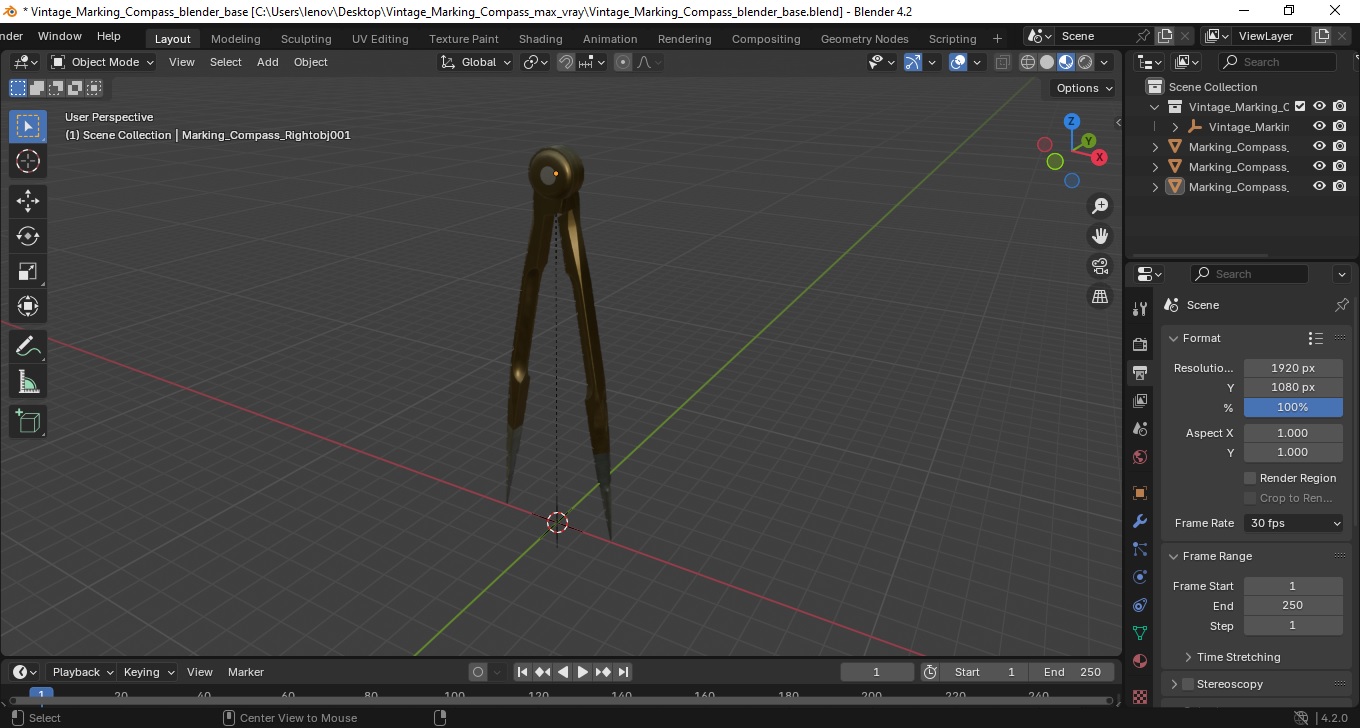
Task: Select the Transform tool
Action: (28, 306)
